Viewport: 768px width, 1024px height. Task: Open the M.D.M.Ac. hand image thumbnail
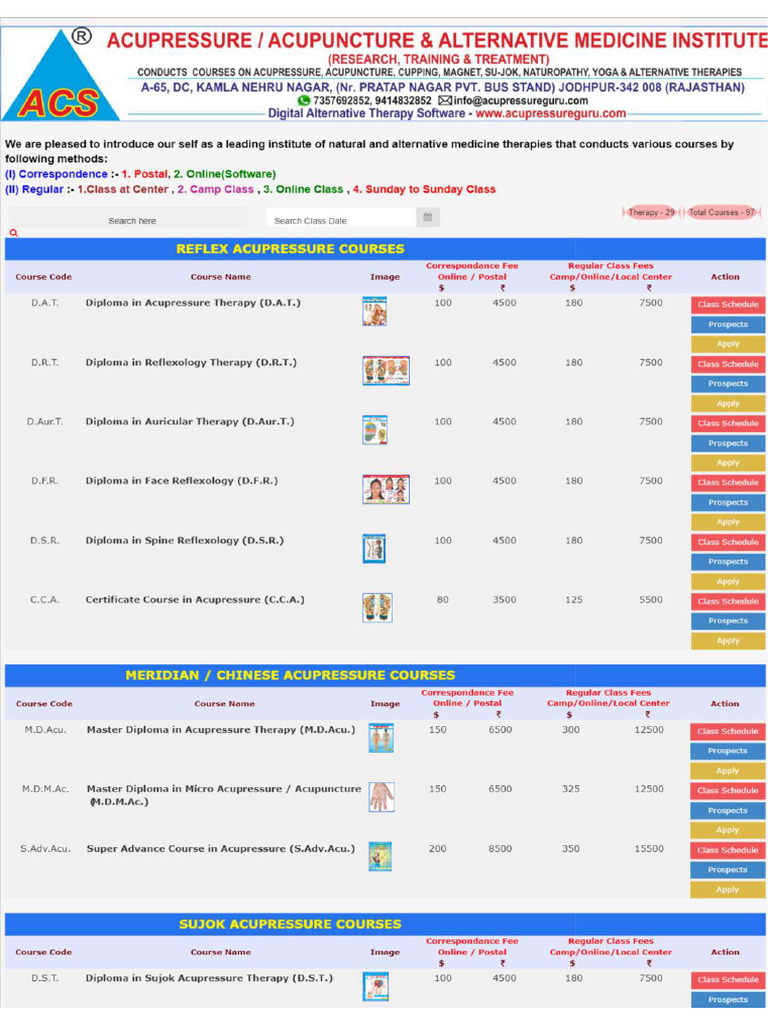tap(381, 797)
